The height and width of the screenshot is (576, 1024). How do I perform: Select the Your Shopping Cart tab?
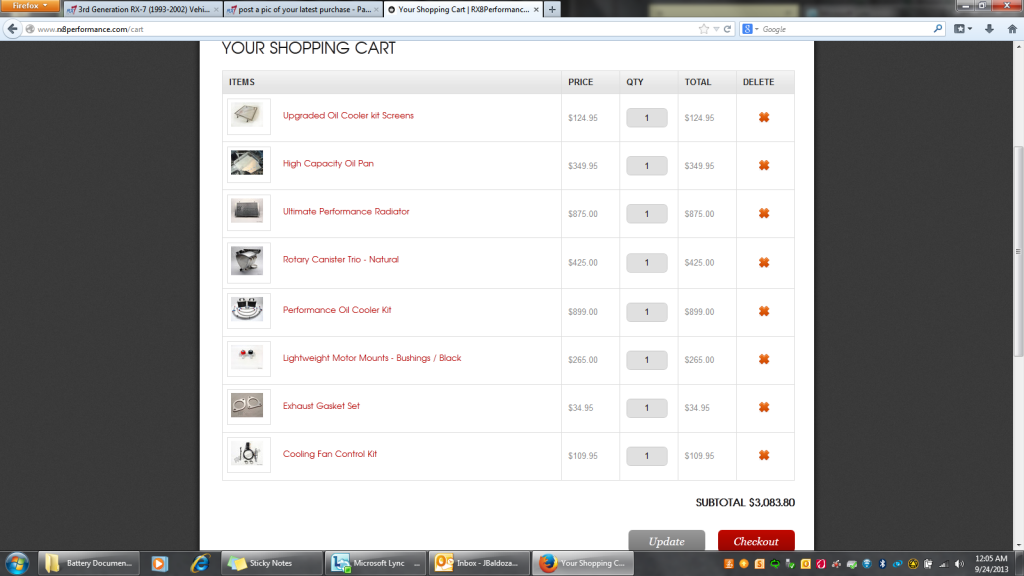coord(463,9)
